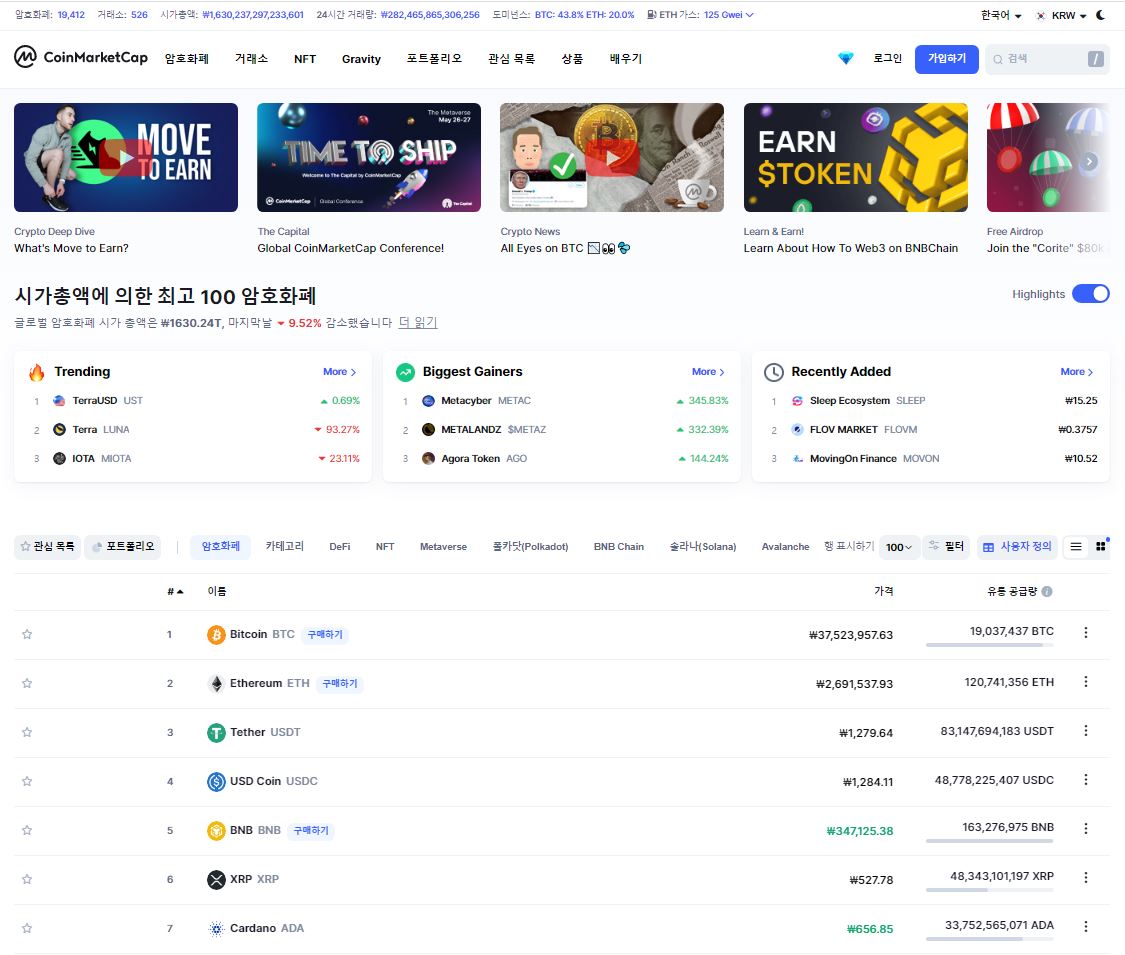This screenshot has width=1125, height=955.
Task: Click the Bitcoin coin icon
Action: click(x=216, y=634)
